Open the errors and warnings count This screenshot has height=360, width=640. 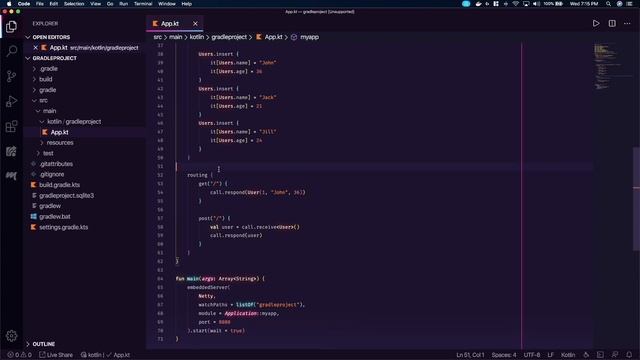pyautogui.click(x=19, y=355)
